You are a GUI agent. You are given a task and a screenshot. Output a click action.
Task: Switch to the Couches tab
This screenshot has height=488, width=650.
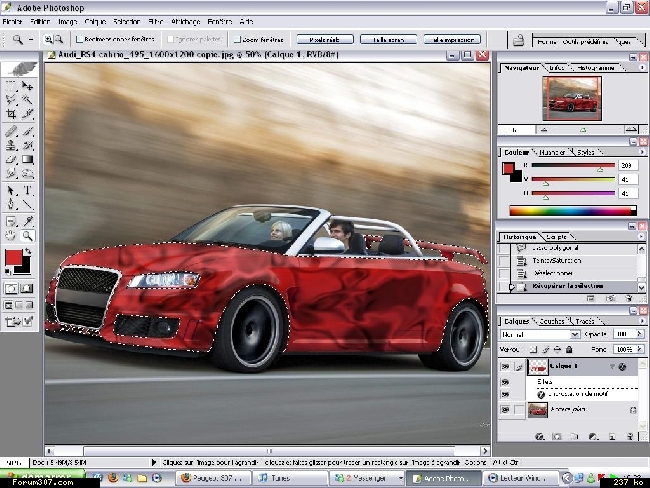pyautogui.click(x=552, y=321)
